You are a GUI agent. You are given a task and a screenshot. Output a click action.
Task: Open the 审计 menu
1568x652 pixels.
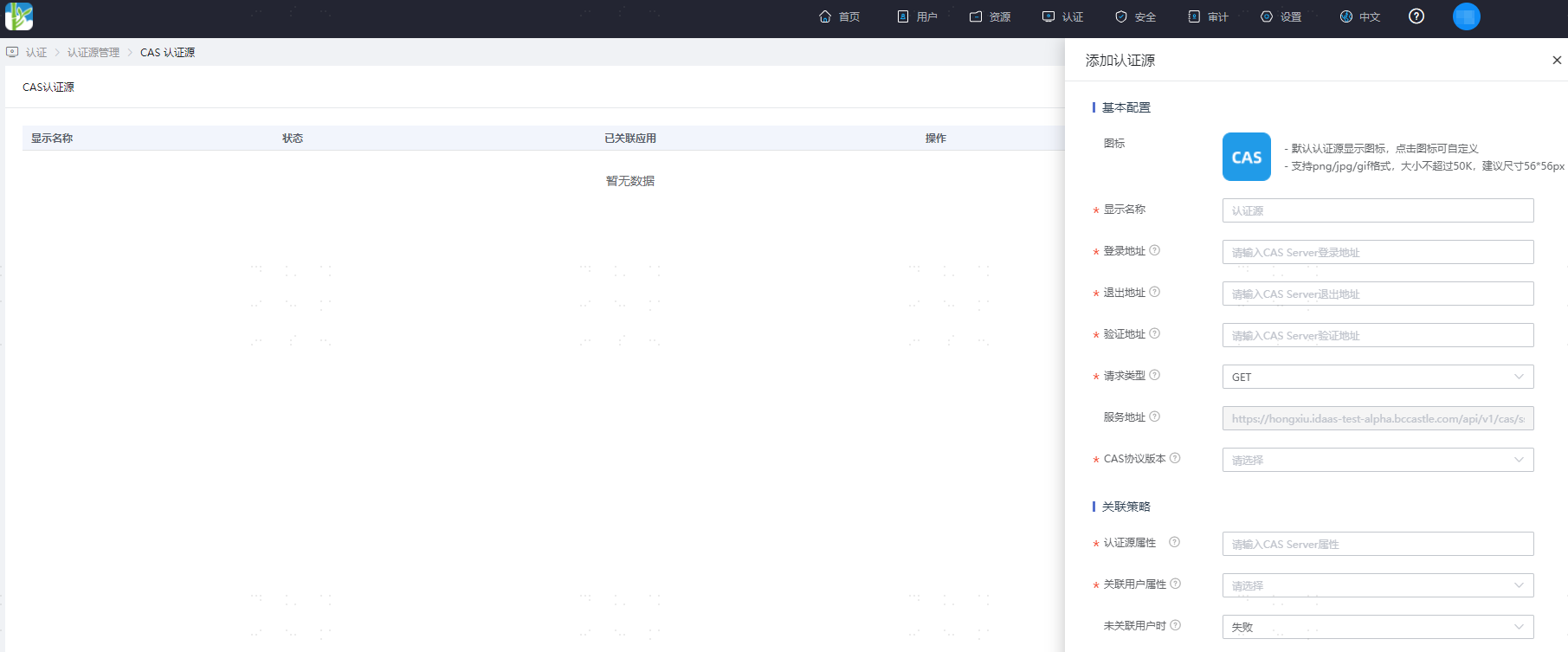[x=1208, y=16]
